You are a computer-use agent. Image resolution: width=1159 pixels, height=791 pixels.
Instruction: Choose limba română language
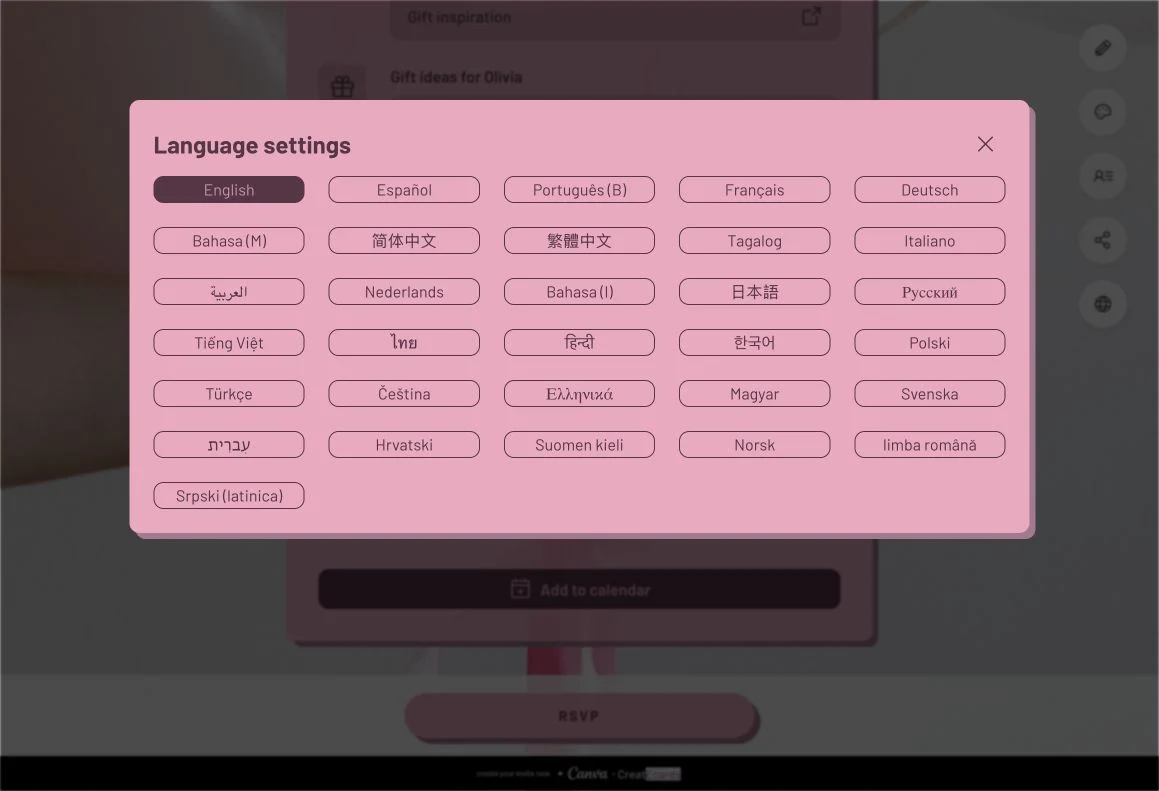click(930, 445)
